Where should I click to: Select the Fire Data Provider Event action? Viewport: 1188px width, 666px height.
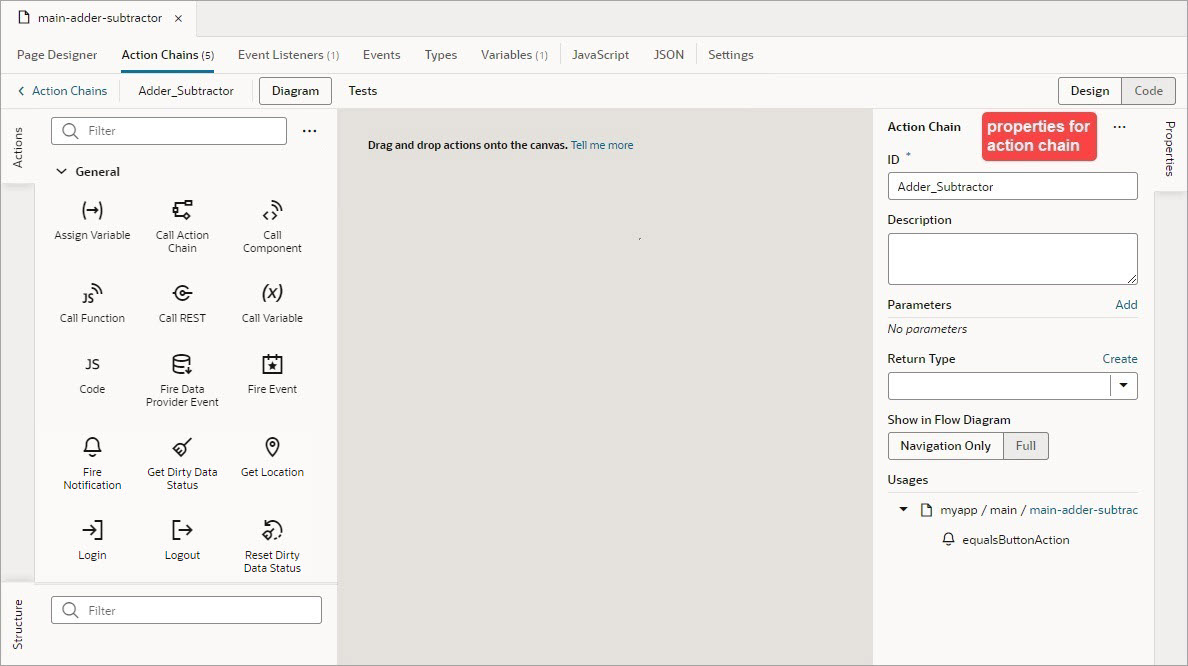pyautogui.click(x=182, y=380)
